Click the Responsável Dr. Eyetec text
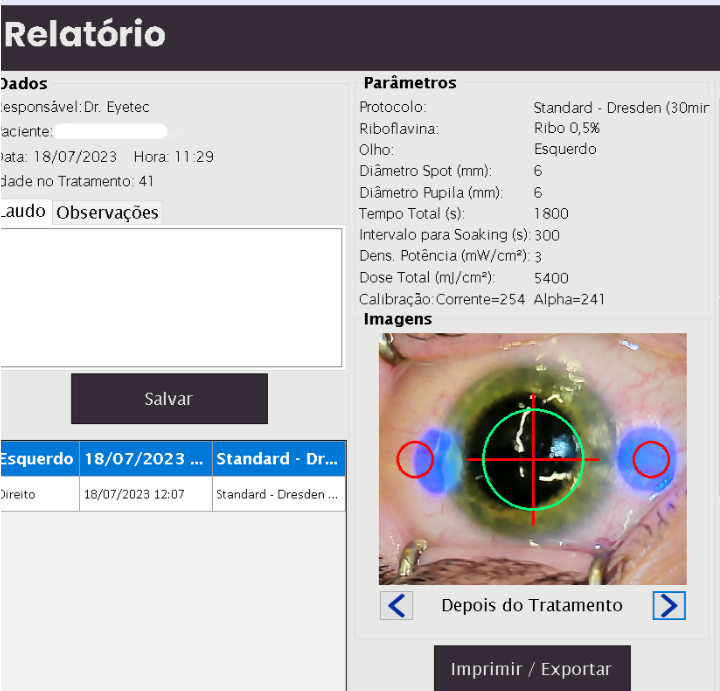720x691 pixels. pos(74,107)
